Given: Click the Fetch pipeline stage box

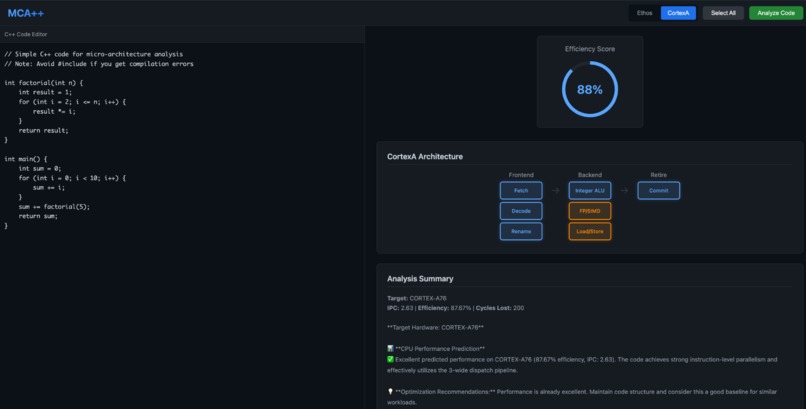Looking at the screenshot, I should tap(521, 191).
